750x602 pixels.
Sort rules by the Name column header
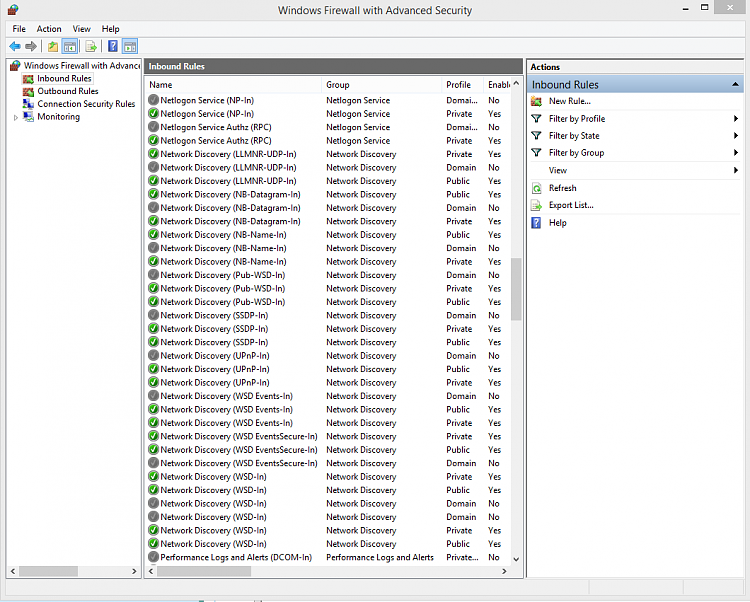233,85
